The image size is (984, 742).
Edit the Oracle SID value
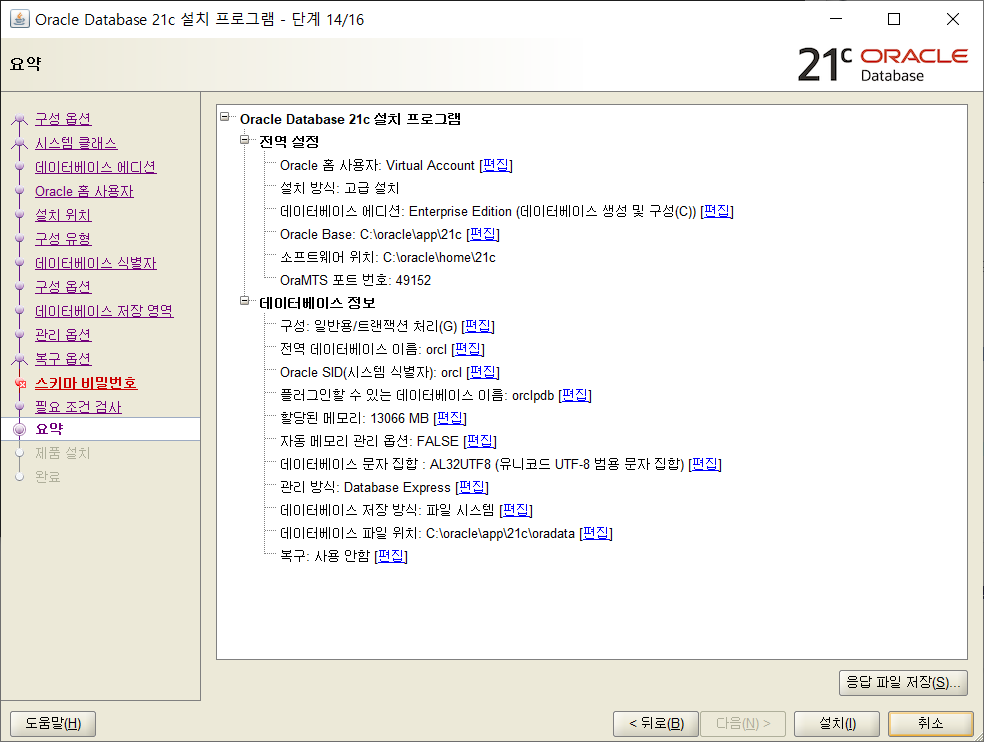coord(483,372)
